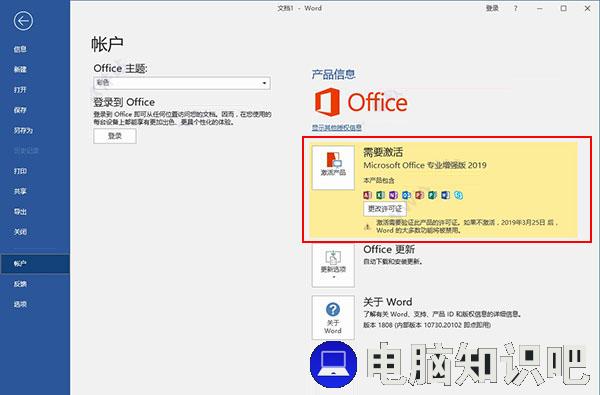Choose 打开 from the backstage menu

(x=20, y=90)
